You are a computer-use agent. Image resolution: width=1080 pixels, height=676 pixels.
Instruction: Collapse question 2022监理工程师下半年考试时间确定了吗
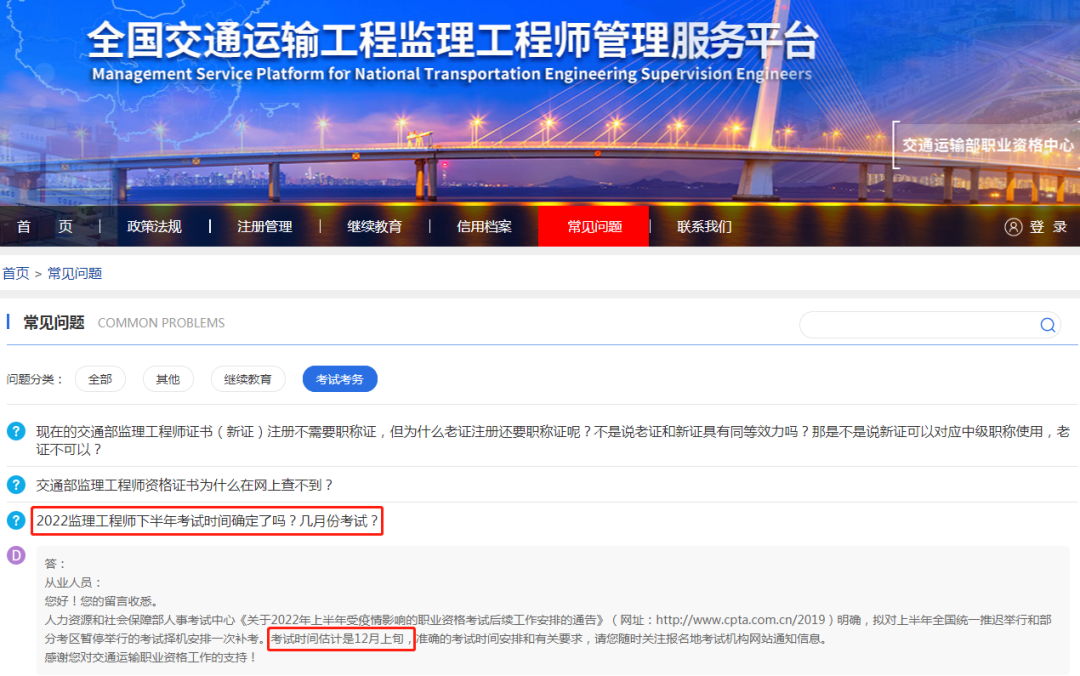point(207,521)
